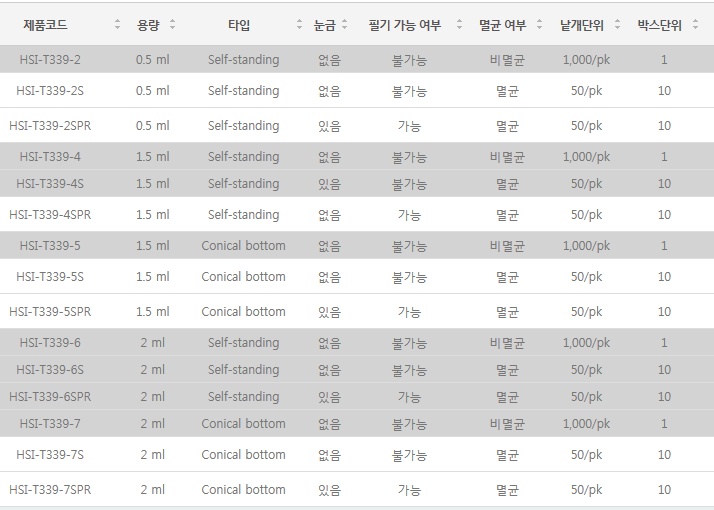714x510 pixels.
Task: Select the HSI-T339-7S product code
Action: (x=50, y=455)
